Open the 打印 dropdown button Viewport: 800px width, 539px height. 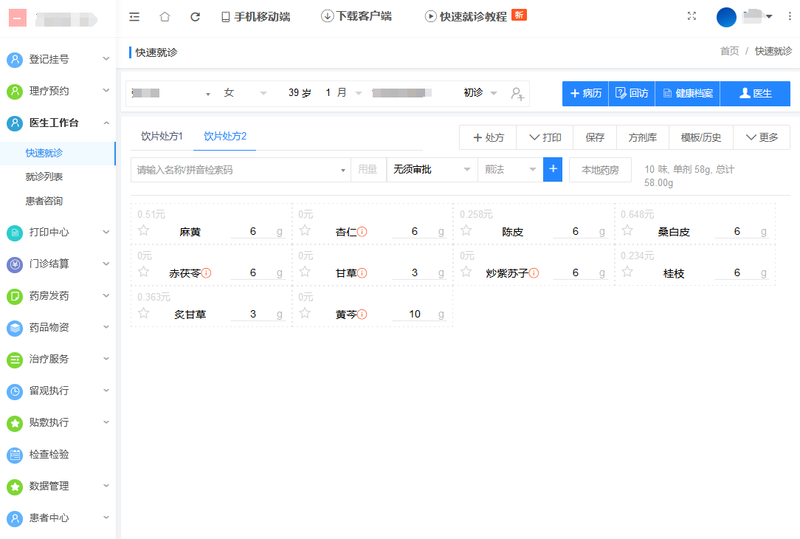pyautogui.click(x=544, y=137)
